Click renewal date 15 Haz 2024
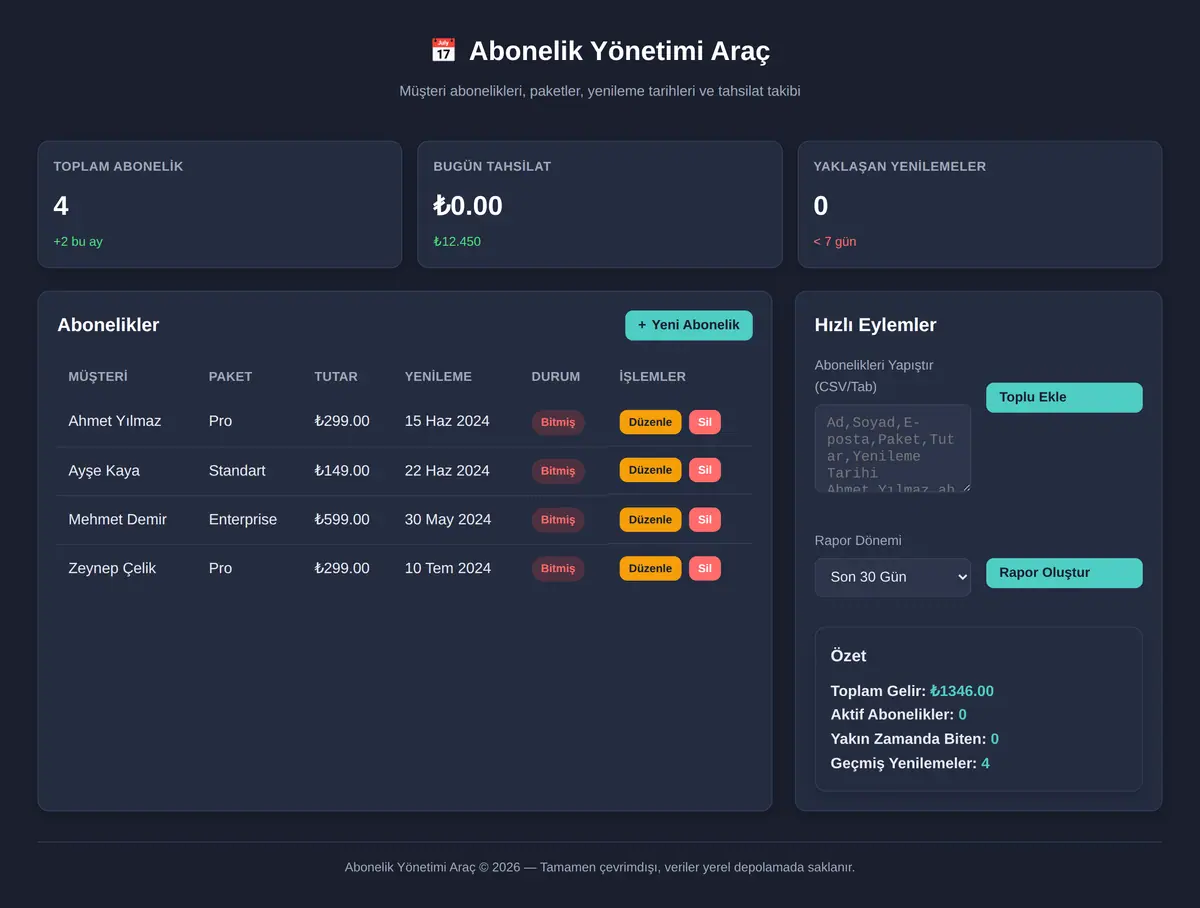The image size is (1200, 908). [x=447, y=421]
